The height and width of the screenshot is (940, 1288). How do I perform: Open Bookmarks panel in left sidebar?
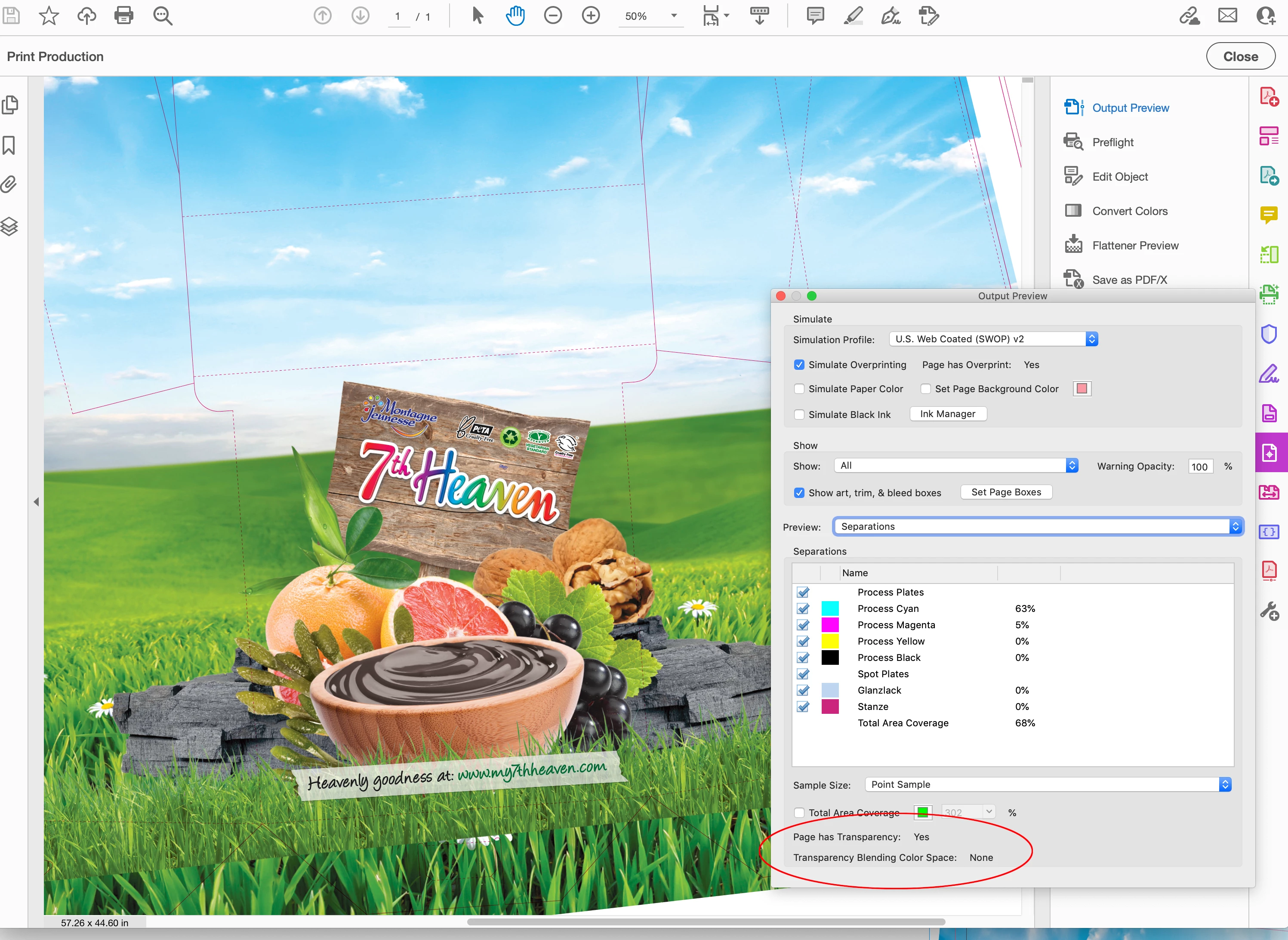coord(9,146)
